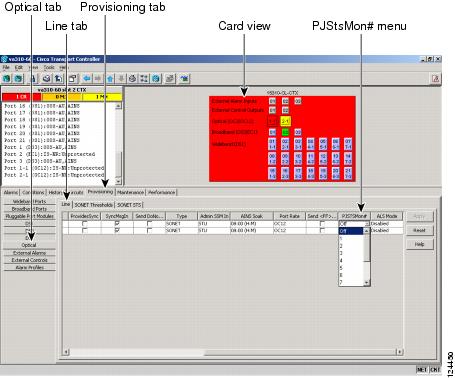
Task: Toggle Send DoNotUse checkbox in first row
Action: click(x=149, y=224)
